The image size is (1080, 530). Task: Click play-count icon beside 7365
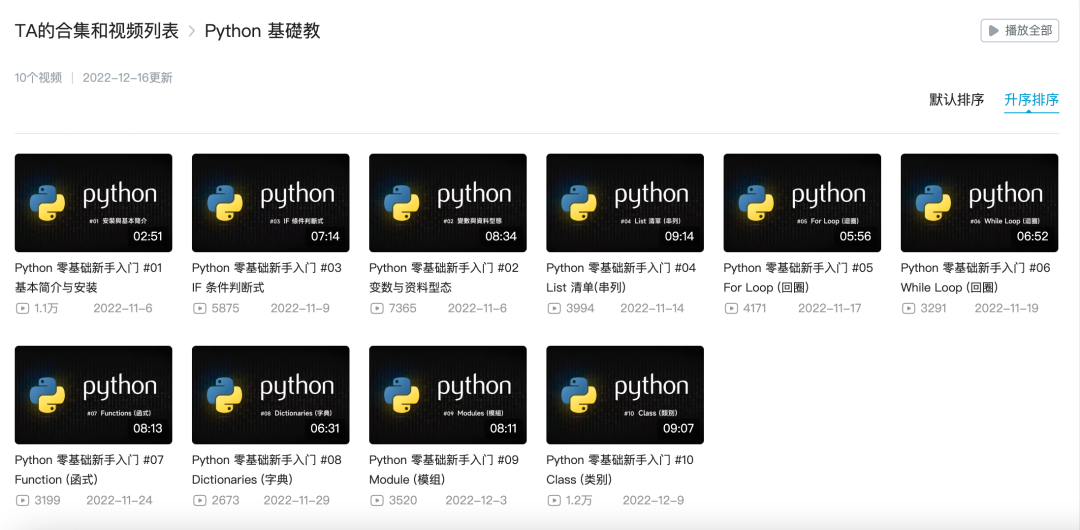(377, 309)
